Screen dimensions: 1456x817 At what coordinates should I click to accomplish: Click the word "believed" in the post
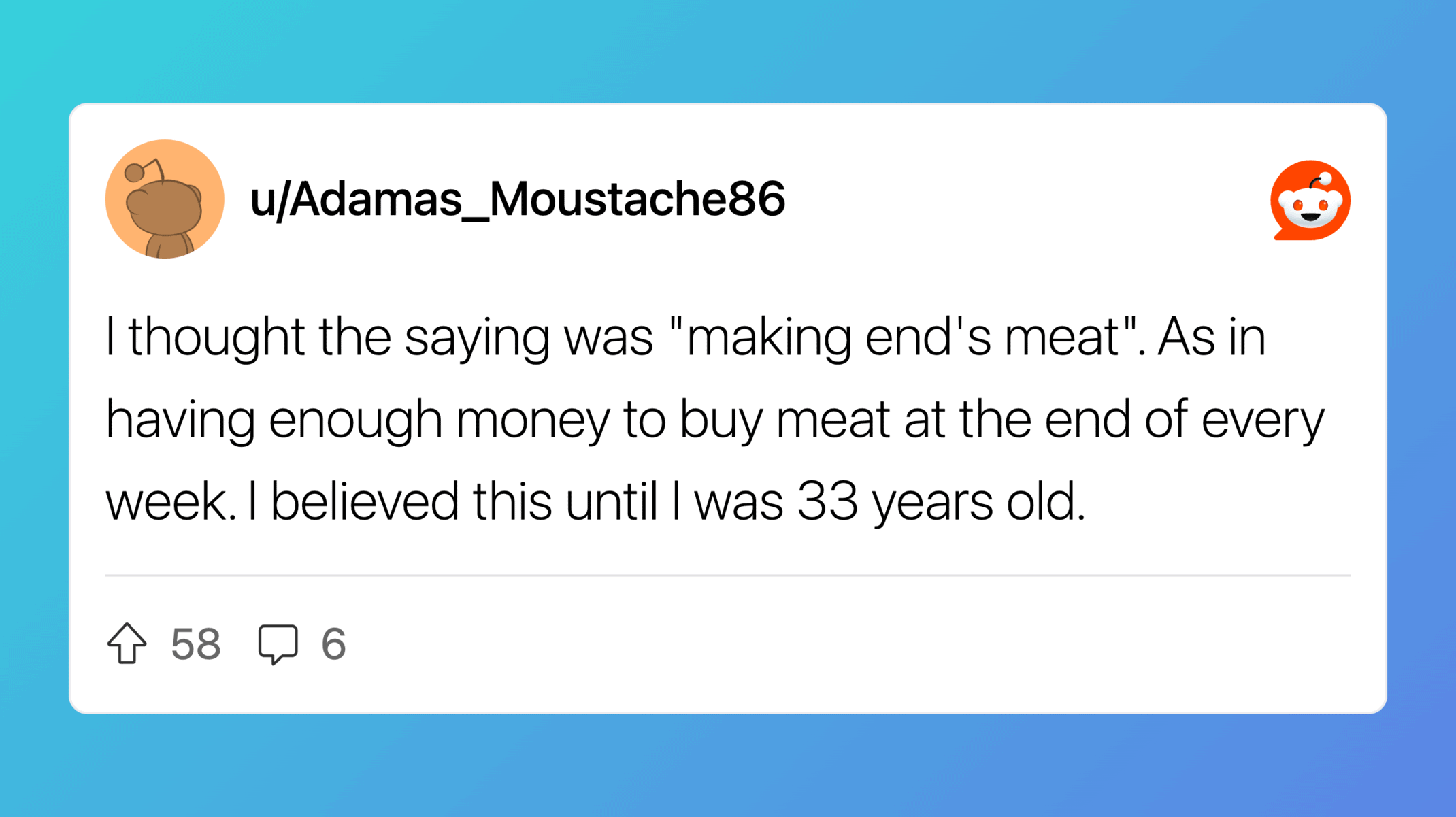365,501
